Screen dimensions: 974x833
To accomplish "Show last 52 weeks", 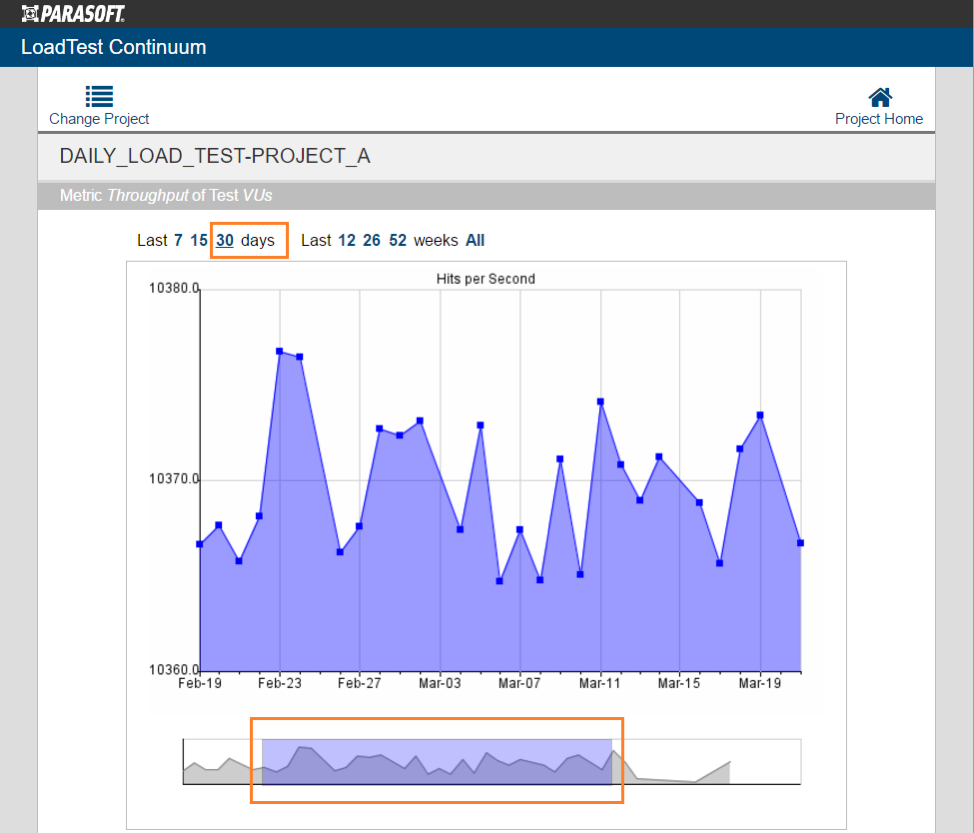I will pos(398,240).
